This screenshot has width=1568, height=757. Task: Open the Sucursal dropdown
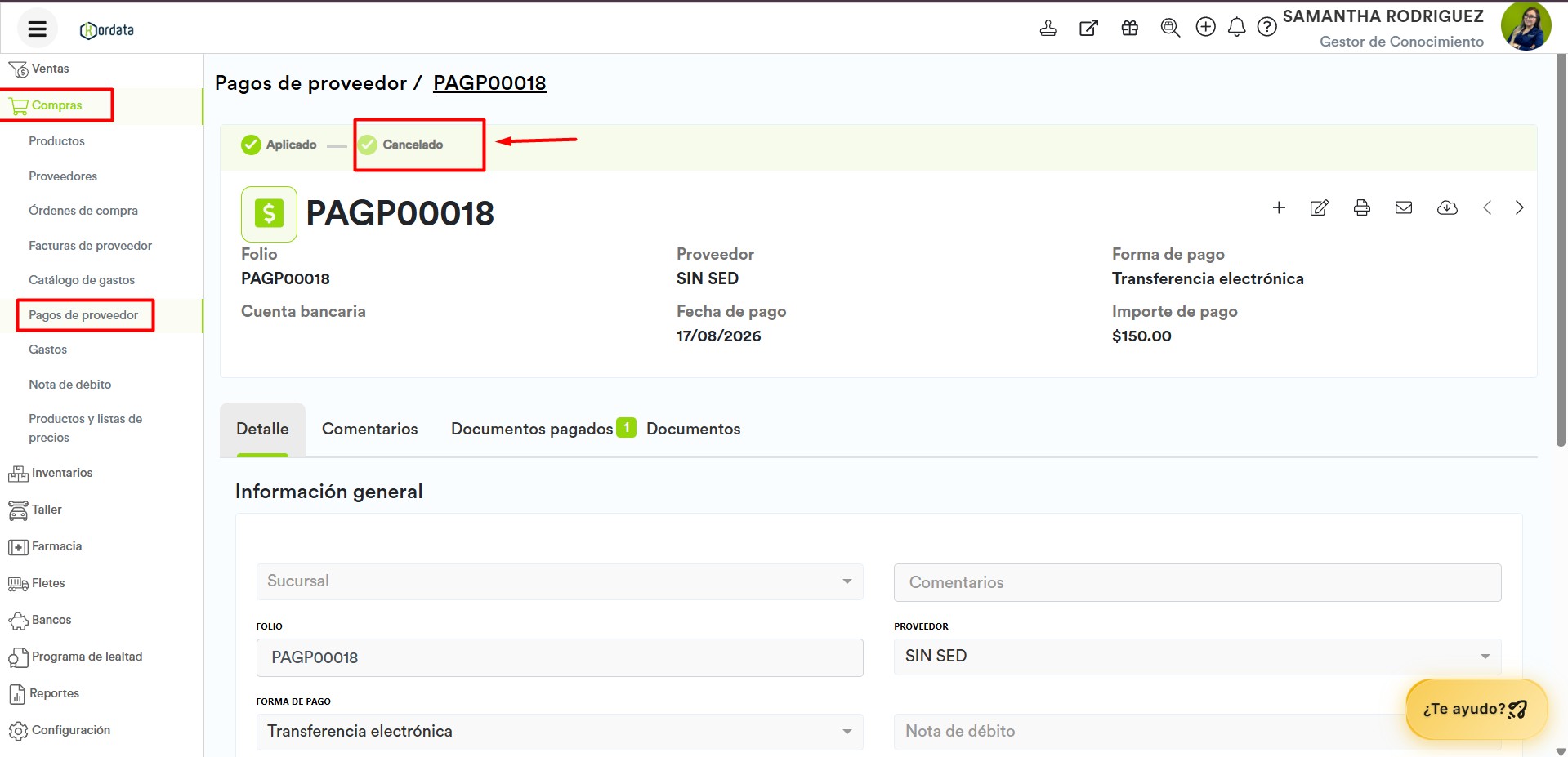560,581
